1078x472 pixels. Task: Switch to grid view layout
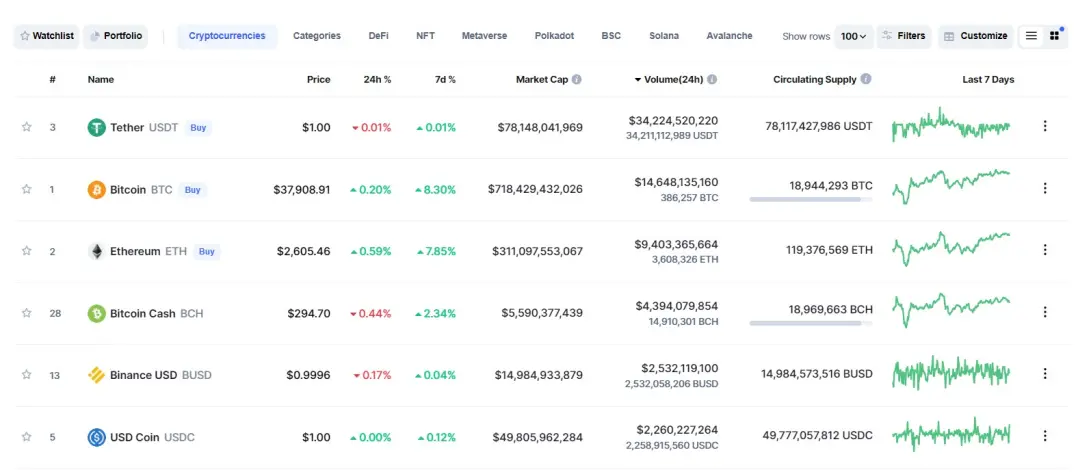1054,36
